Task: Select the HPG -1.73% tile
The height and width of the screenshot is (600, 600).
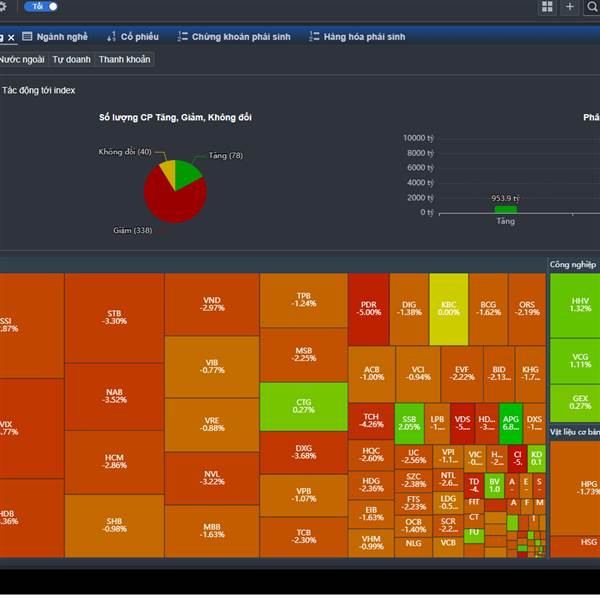Action: point(575,488)
